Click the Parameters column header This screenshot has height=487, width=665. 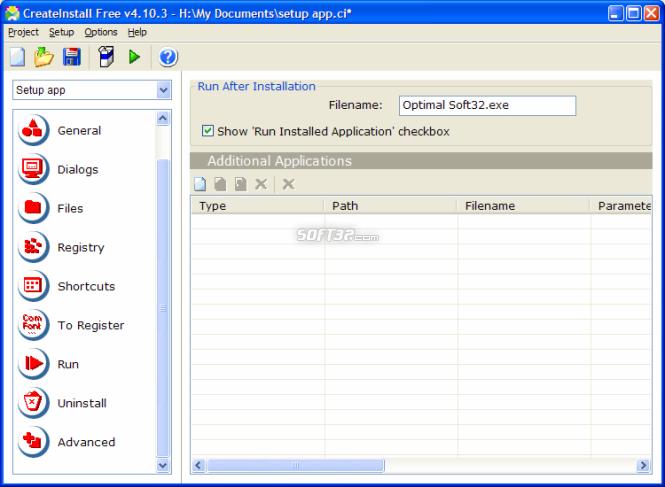click(x=621, y=206)
